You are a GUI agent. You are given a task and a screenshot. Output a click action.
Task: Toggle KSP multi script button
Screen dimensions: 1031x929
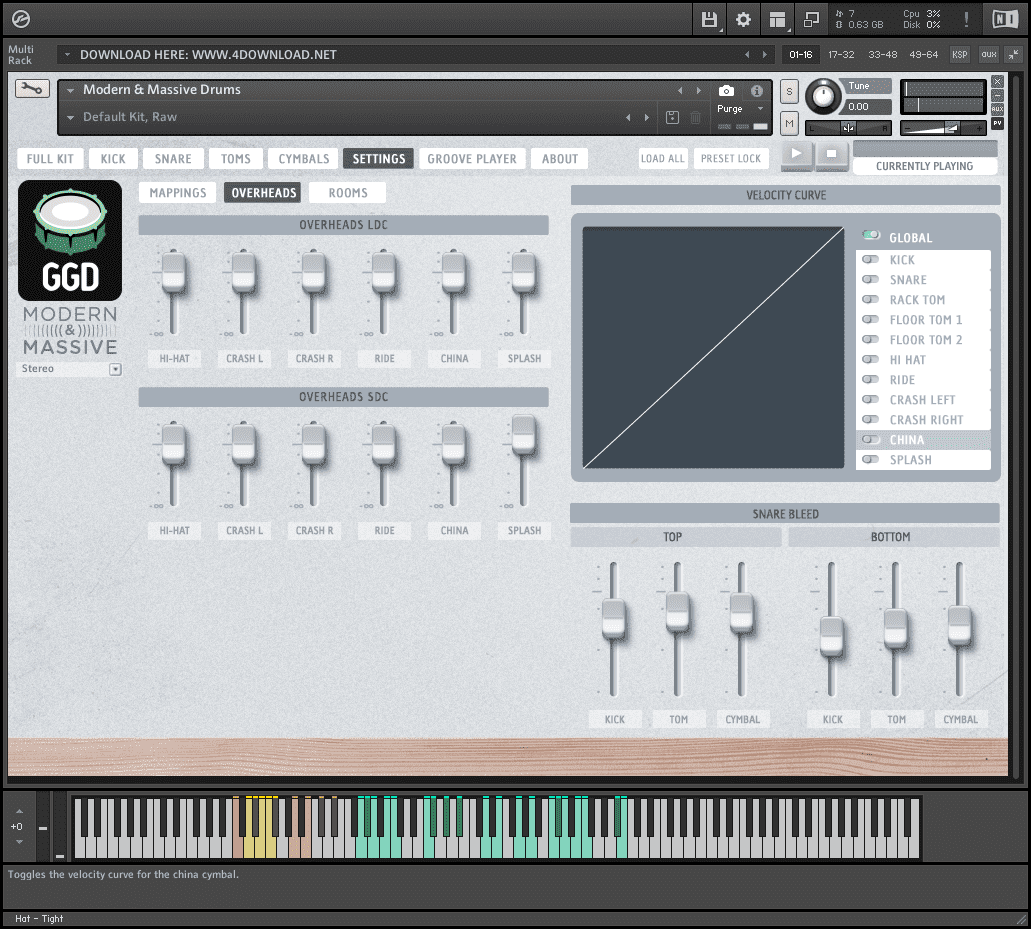[x=959, y=55]
